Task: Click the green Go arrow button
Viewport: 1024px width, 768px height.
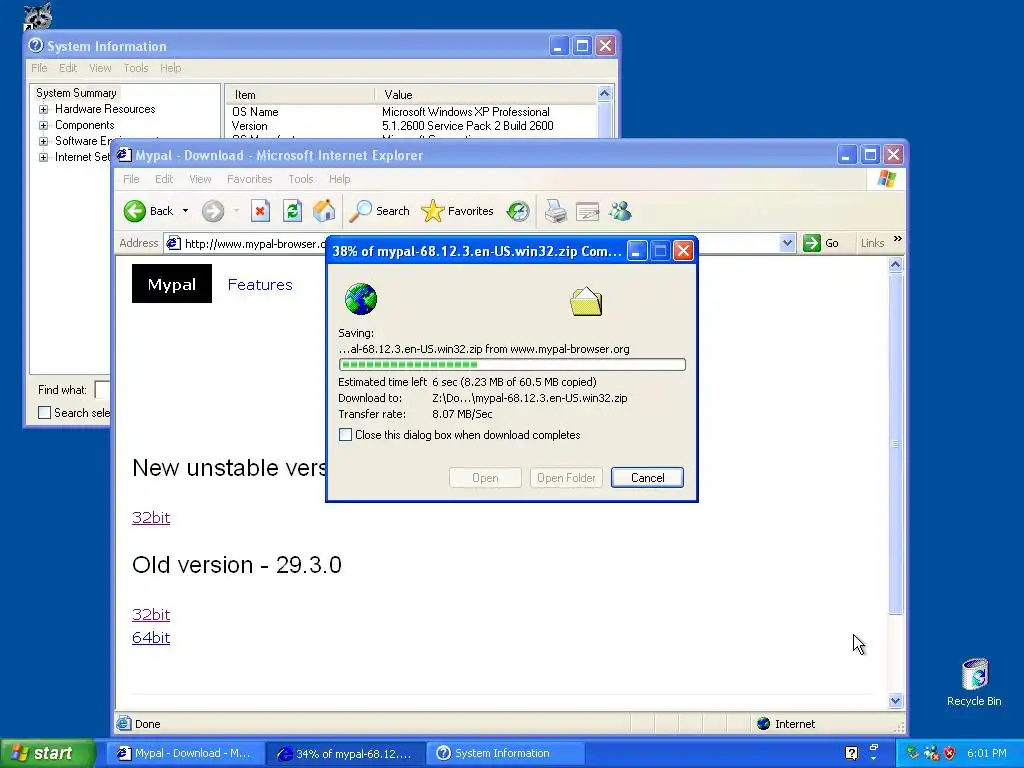Action: coord(812,243)
